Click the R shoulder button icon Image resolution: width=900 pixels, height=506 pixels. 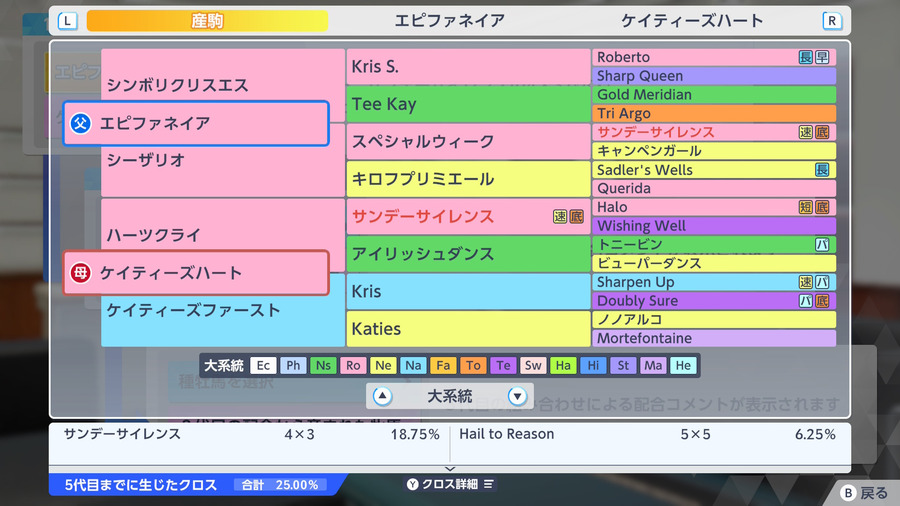pyautogui.click(x=832, y=21)
